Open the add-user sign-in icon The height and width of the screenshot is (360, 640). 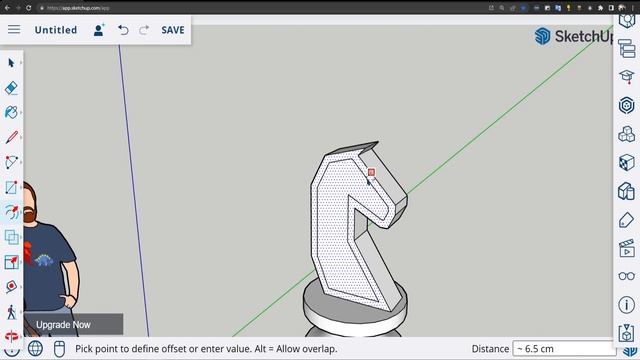coord(99,30)
